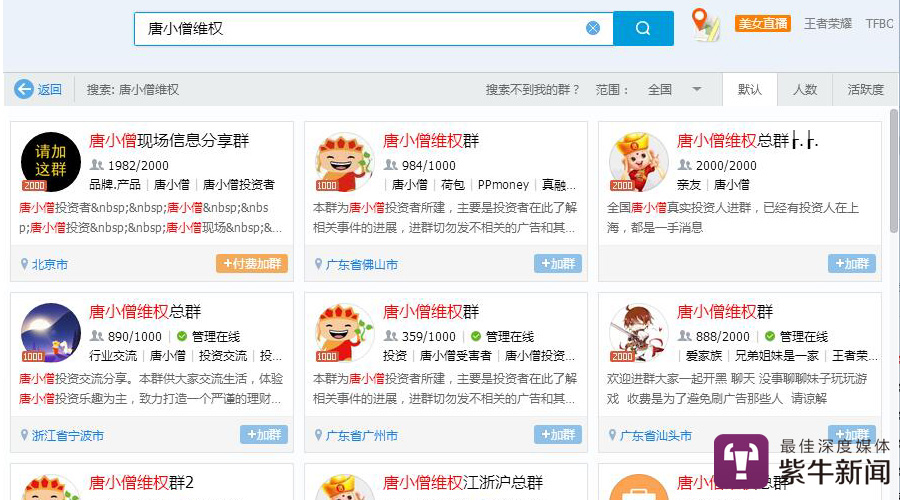Click the 浙江省宁波市 location link
This screenshot has width=900, height=500.
pyautogui.click(x=68, y=436)
